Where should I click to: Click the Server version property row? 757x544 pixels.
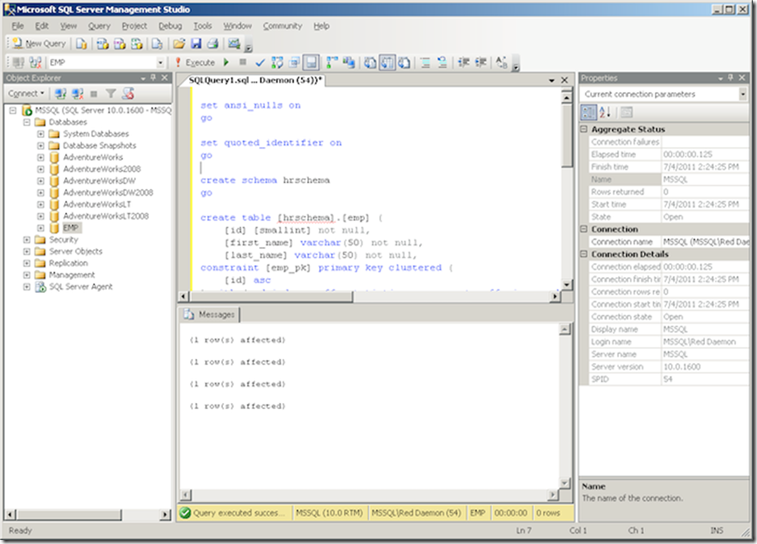click(669, 367)
